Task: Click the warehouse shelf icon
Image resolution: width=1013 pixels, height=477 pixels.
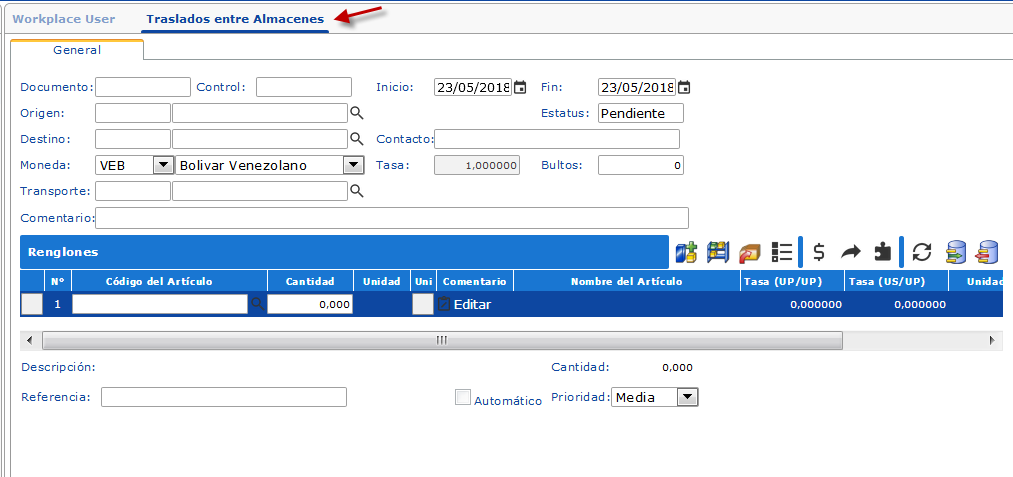Action: (x=718, y=252)
